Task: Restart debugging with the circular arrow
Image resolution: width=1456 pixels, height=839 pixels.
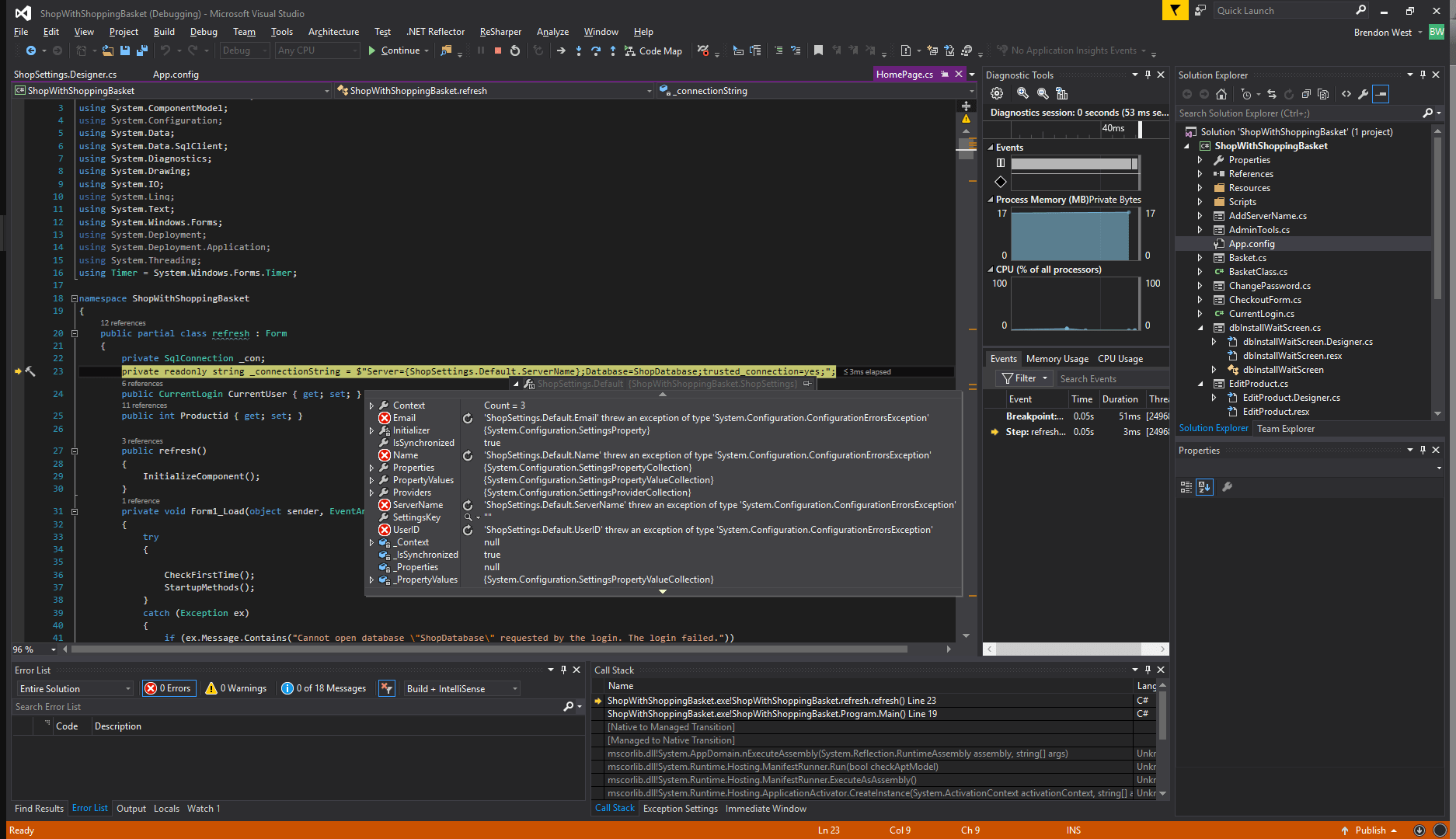Action: click(515, 50)
